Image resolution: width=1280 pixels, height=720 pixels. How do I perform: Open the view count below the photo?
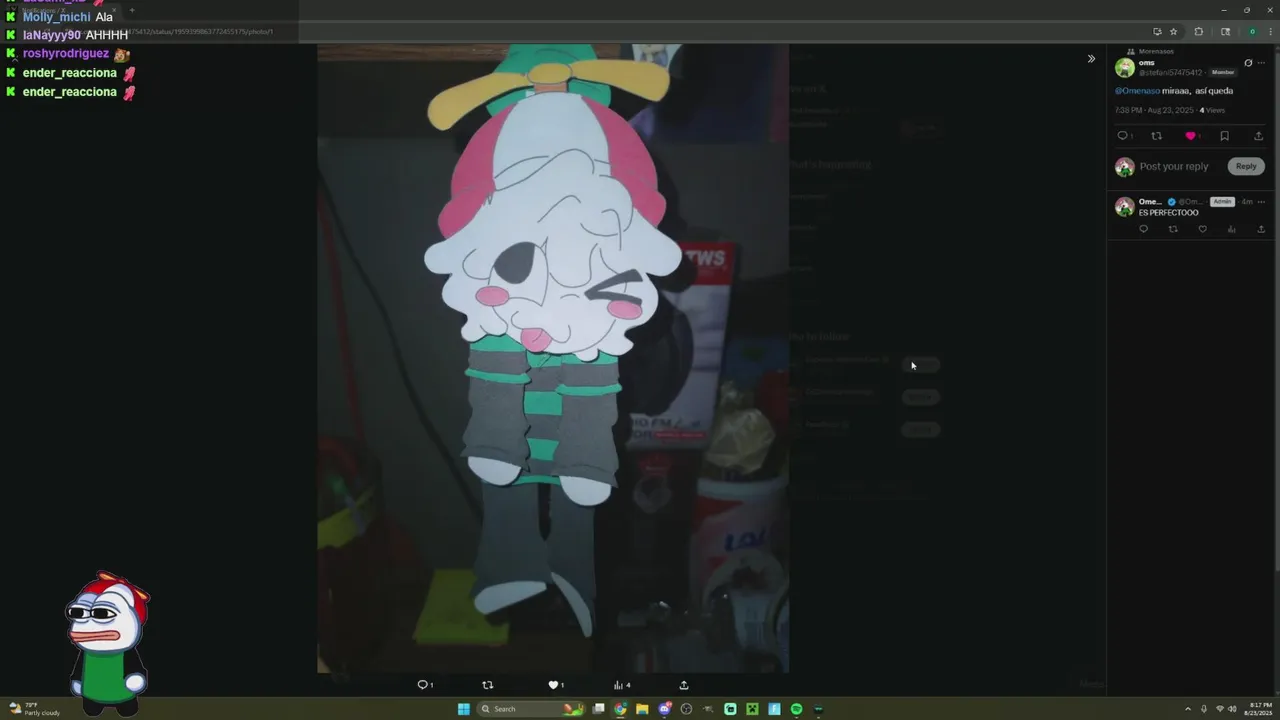(x=622, y=685)
